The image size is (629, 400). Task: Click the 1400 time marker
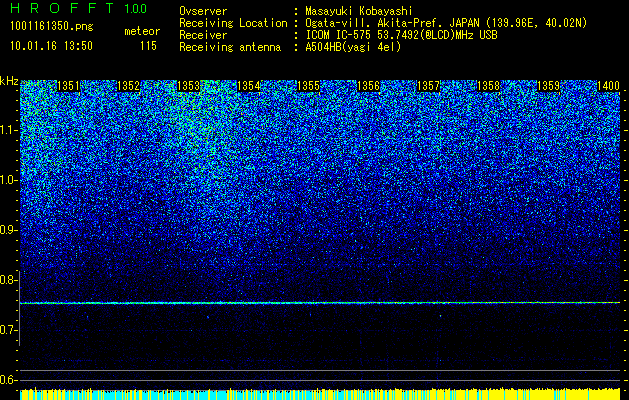(609, 86)
